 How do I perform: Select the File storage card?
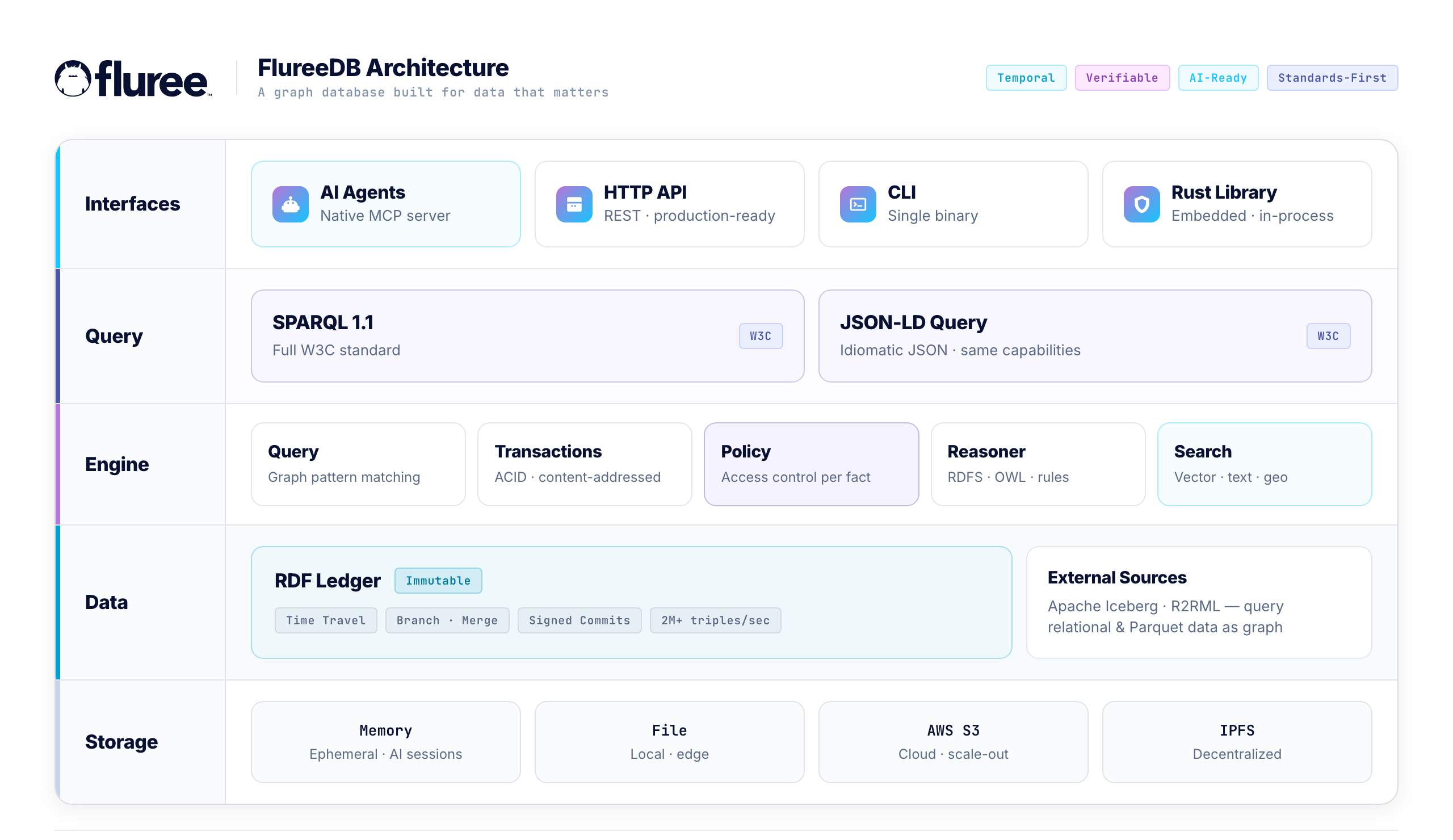(669, 742)
